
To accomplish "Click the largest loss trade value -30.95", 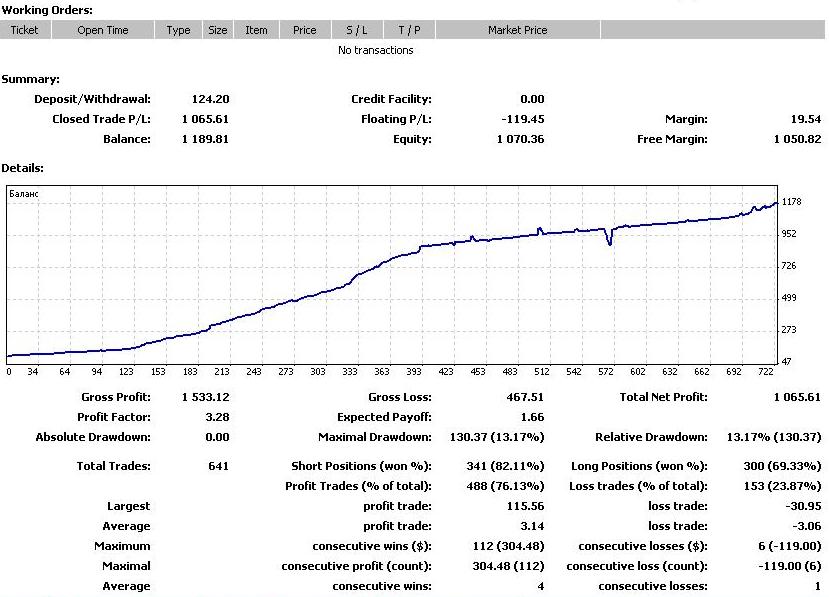I will point(803,507).
